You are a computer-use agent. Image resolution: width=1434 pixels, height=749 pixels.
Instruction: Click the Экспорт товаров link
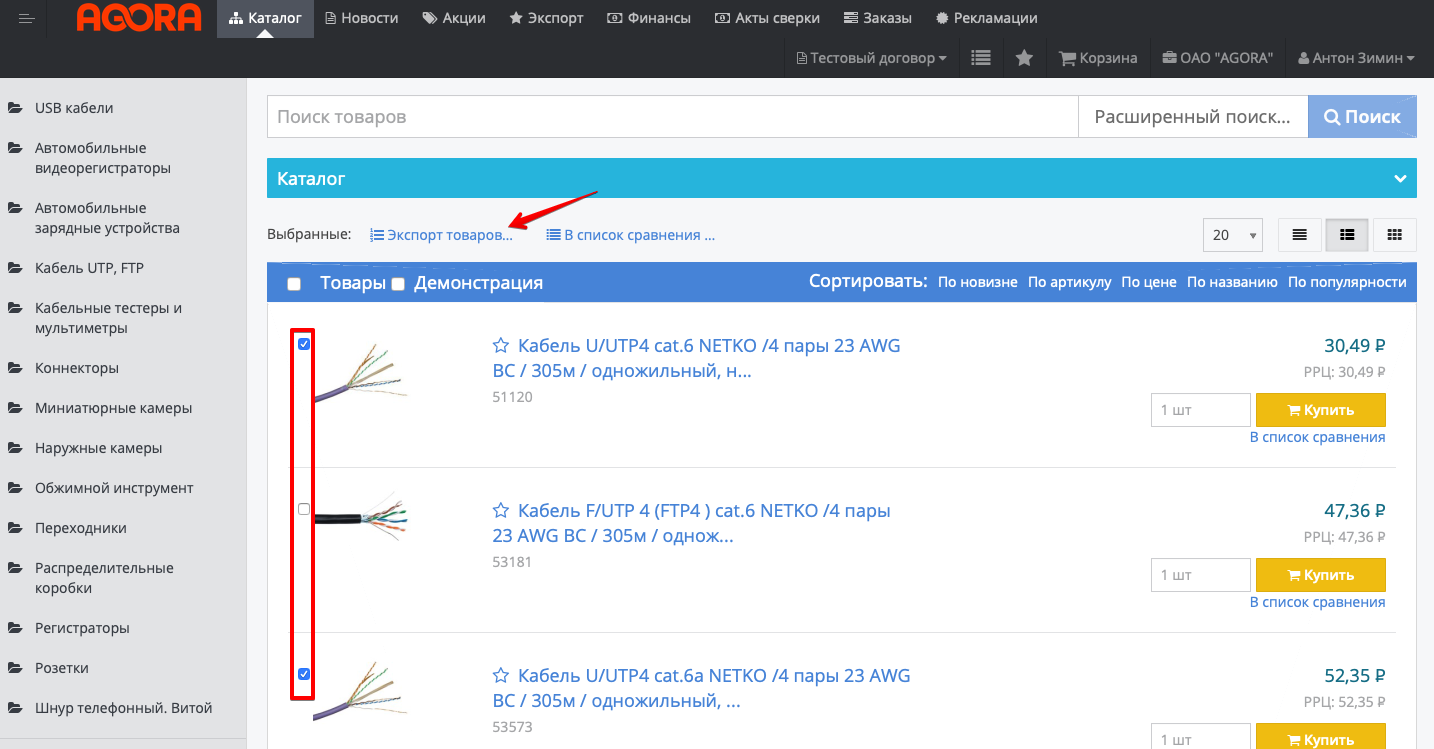441,235
